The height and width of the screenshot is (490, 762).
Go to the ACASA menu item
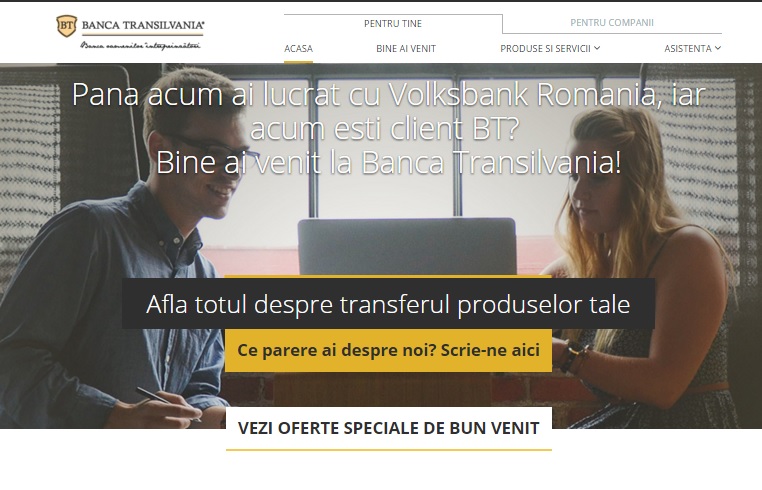click(298, 49)
